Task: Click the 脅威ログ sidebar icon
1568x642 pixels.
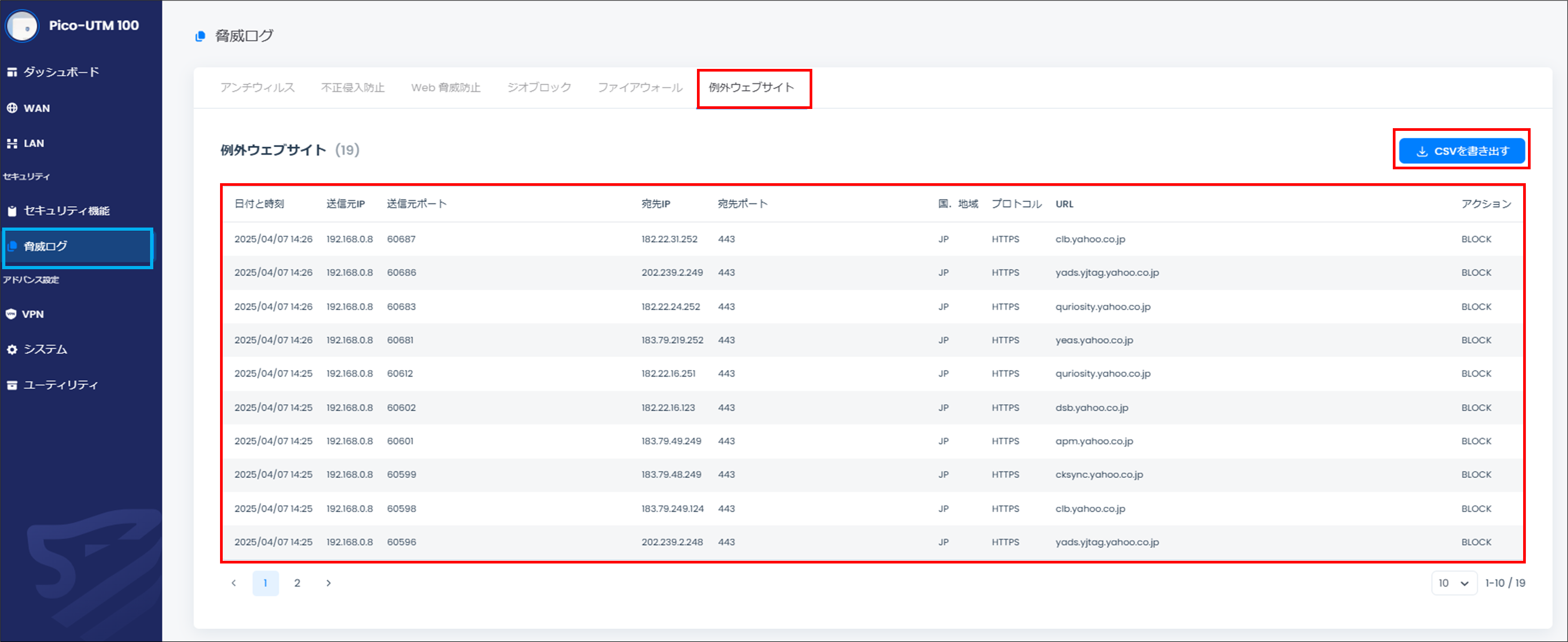Action: click(12, 246)
